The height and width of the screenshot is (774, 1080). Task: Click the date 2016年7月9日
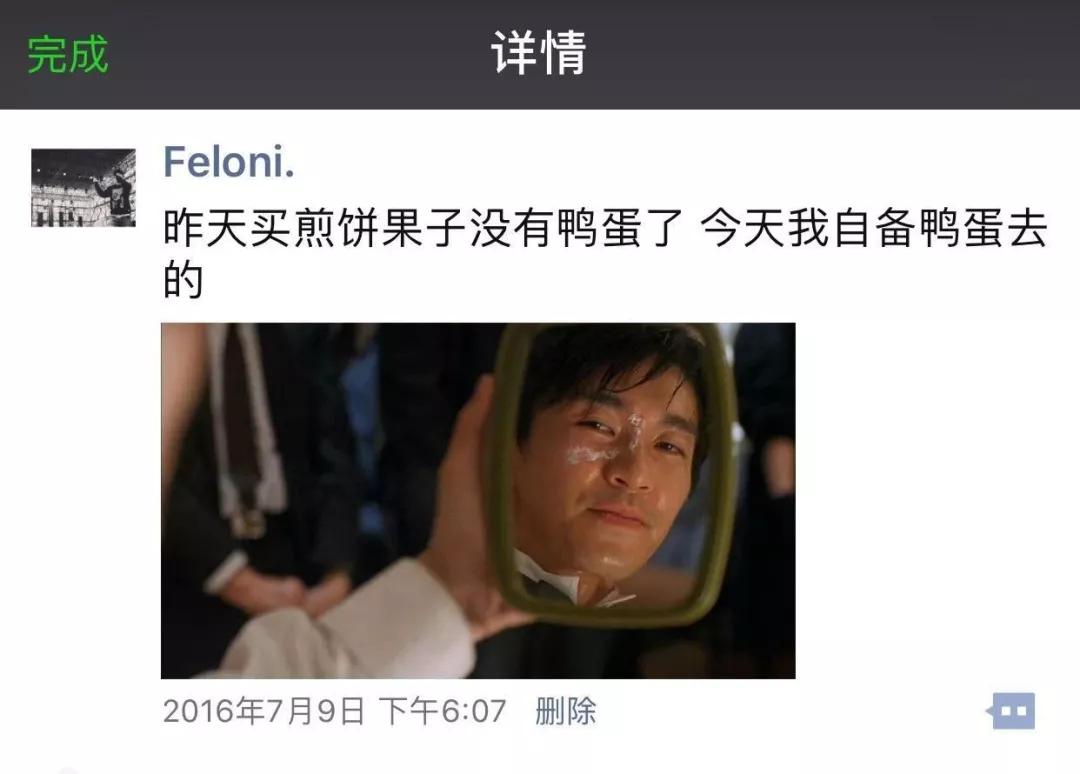pos(264,711)
